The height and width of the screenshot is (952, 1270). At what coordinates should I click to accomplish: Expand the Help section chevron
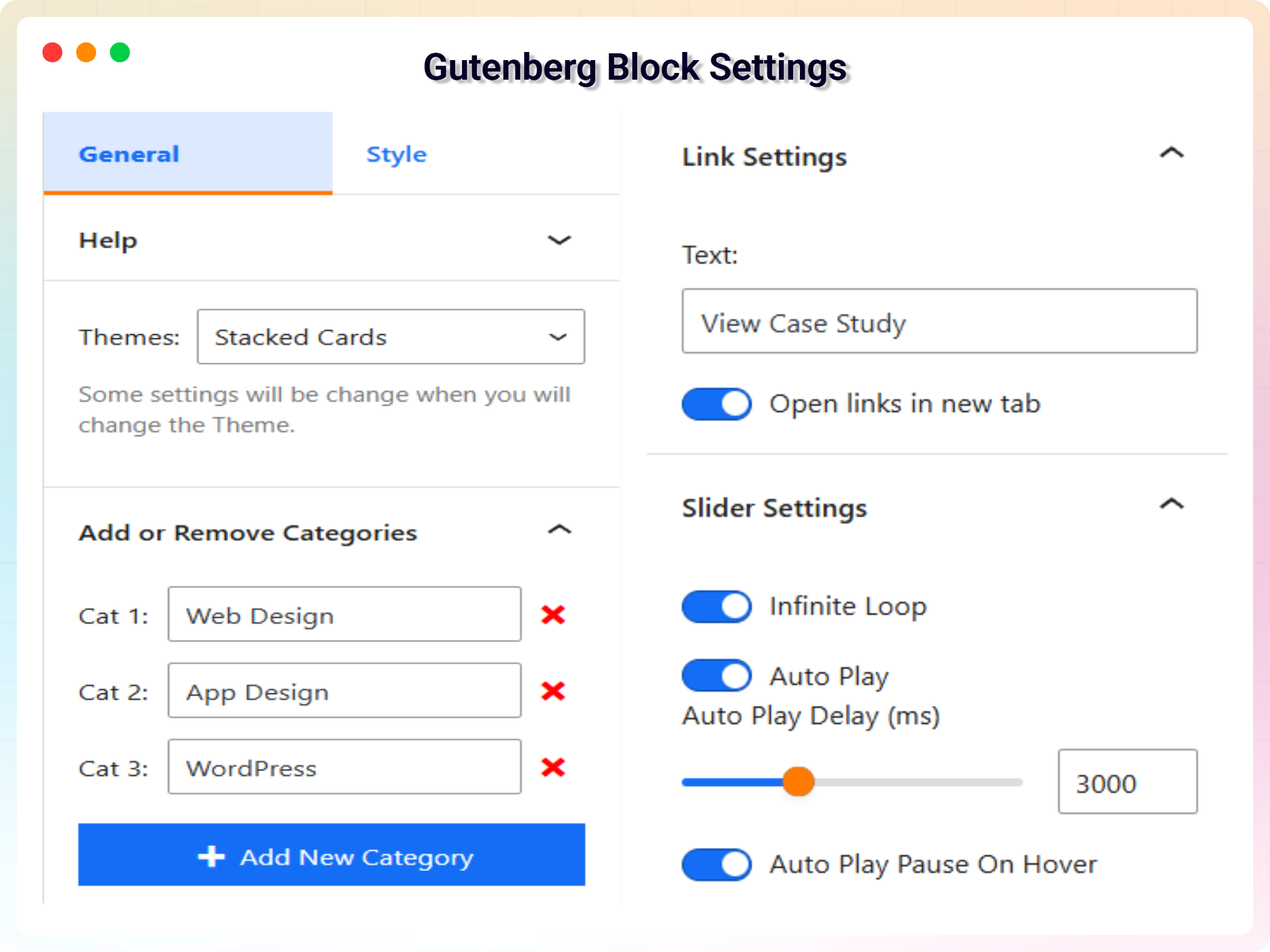click(x=559, y=240)
